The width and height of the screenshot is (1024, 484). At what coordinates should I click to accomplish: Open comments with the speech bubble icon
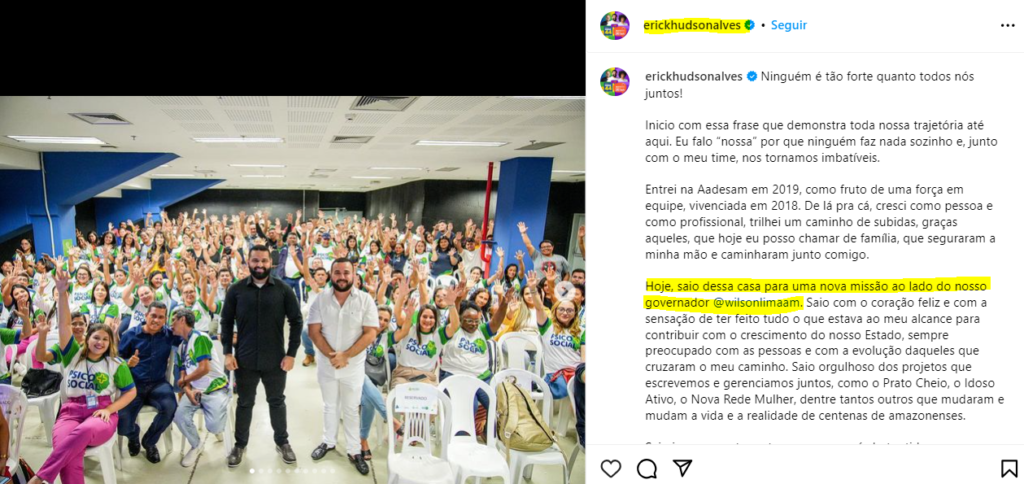(x=647, y=468)
